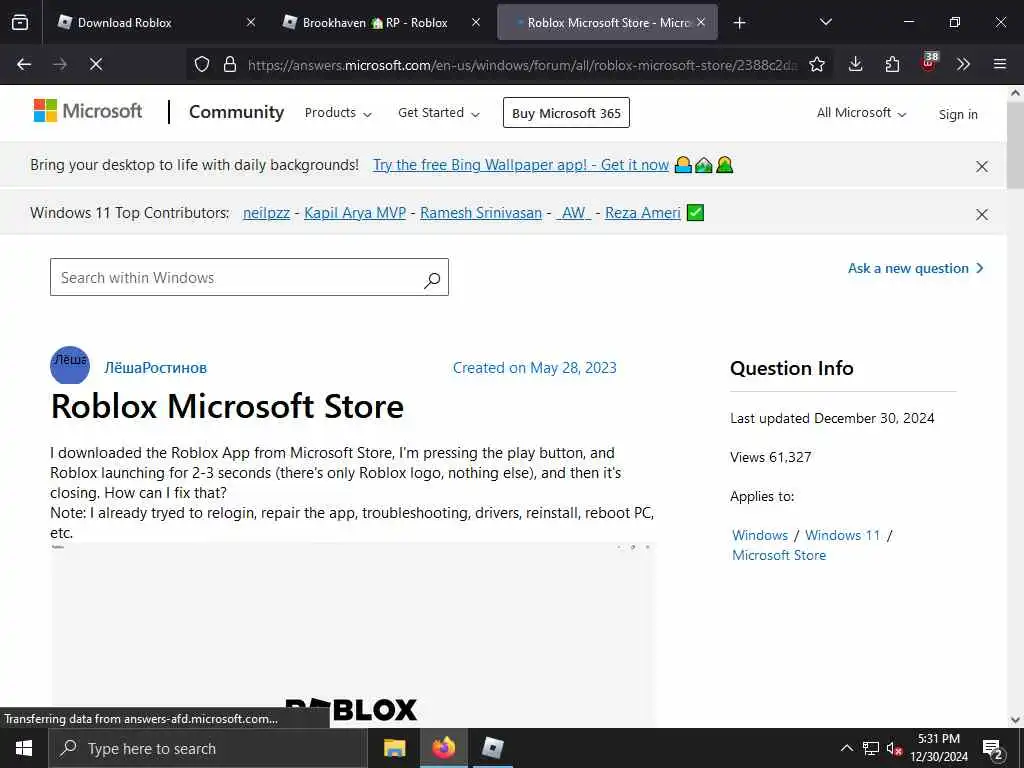This screenshot has height=768, width=1024.
Task: Open Firefox application hamburger menu
Action: click(1000, 64)
